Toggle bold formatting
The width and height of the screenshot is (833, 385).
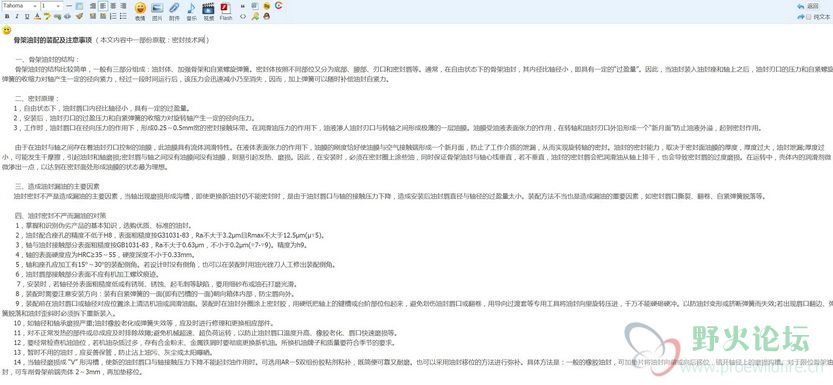point(7,16)
